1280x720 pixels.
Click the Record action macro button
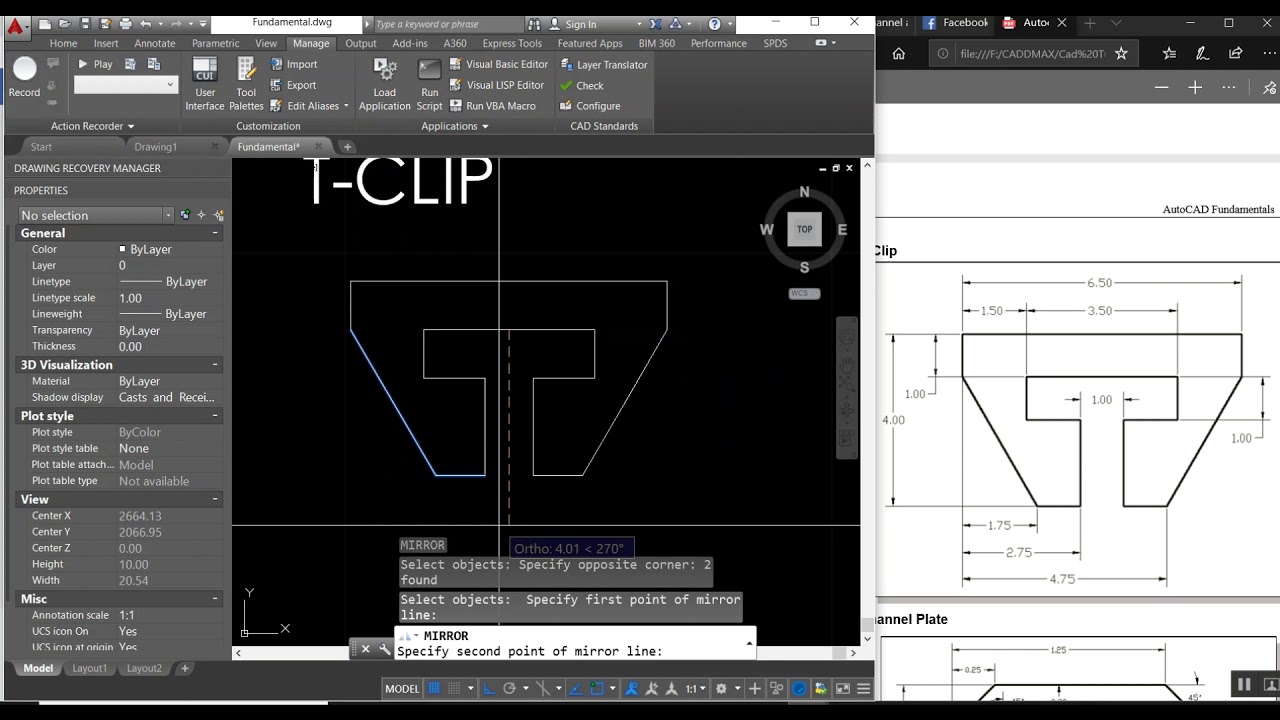24,77
